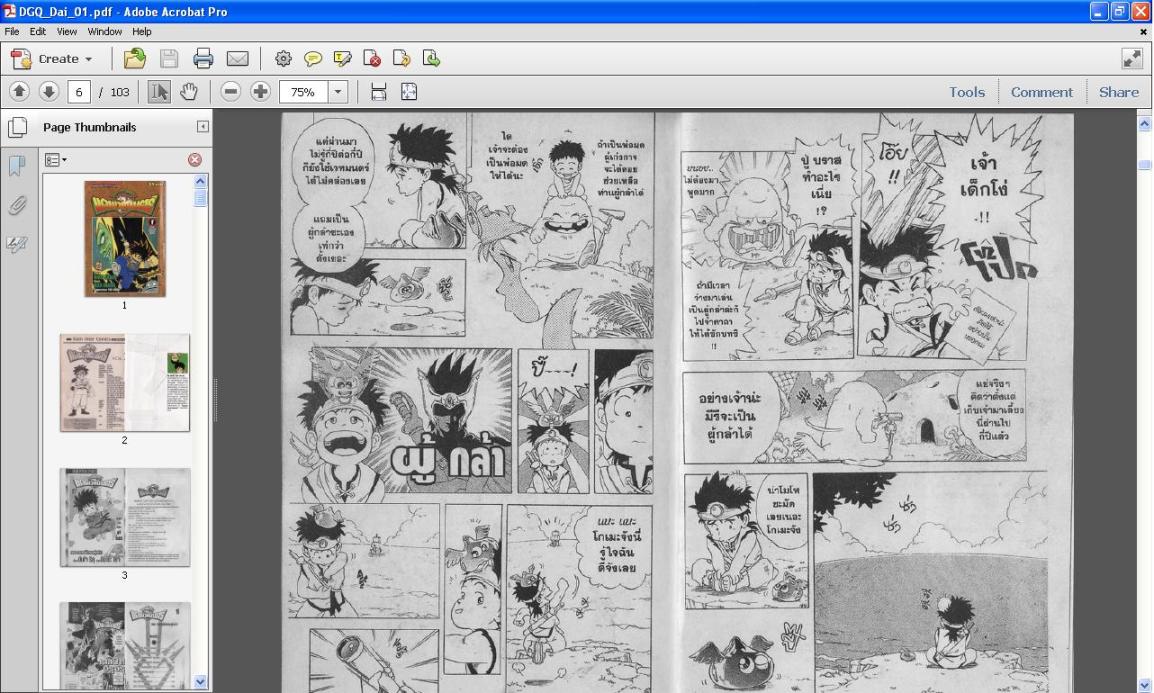1154x693 pixels.
Task: Click the Page Thumbnails panel icon
Action: [17, 127]
